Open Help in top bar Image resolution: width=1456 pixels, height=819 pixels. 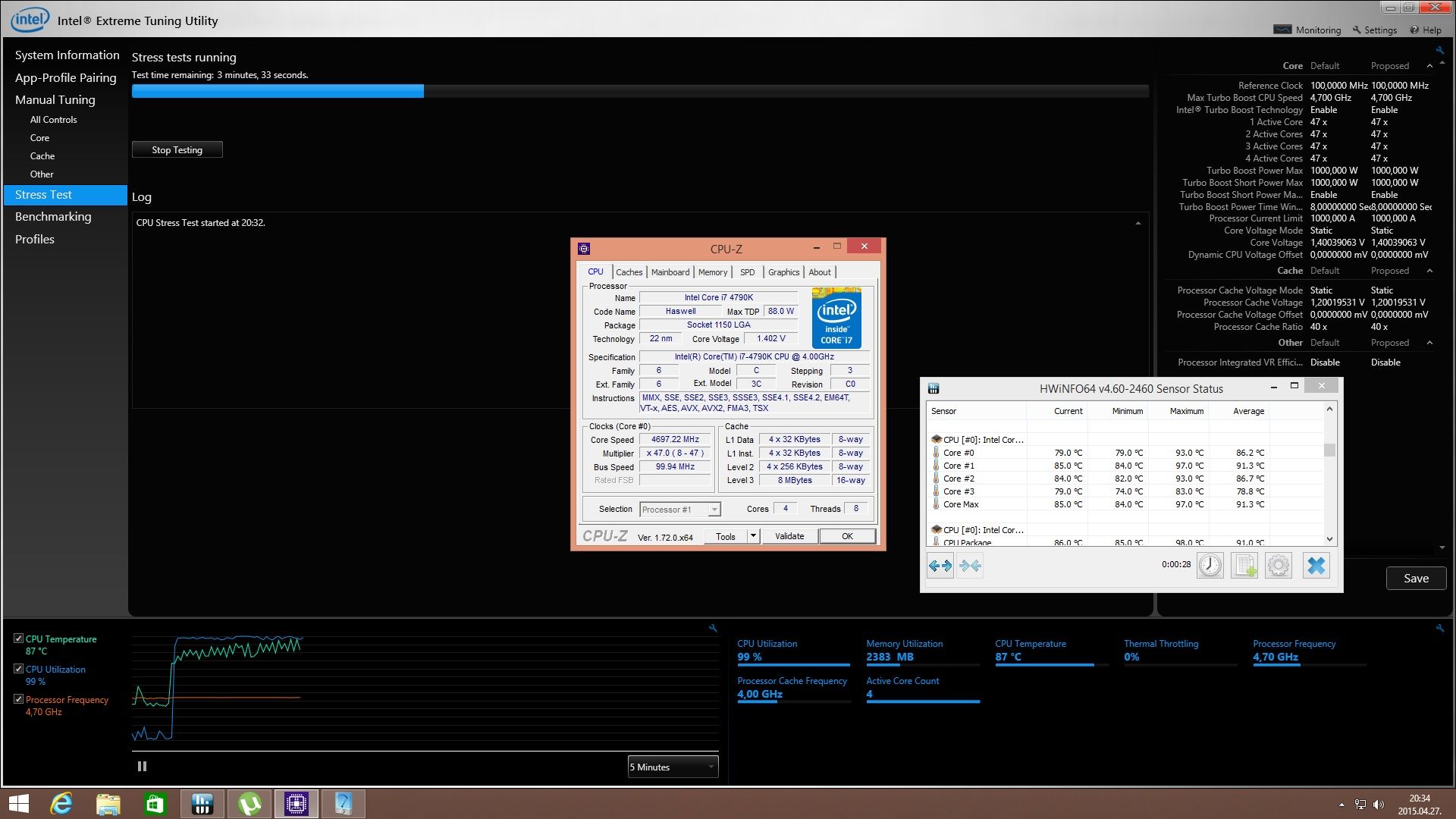click(x=1426, y=30)
